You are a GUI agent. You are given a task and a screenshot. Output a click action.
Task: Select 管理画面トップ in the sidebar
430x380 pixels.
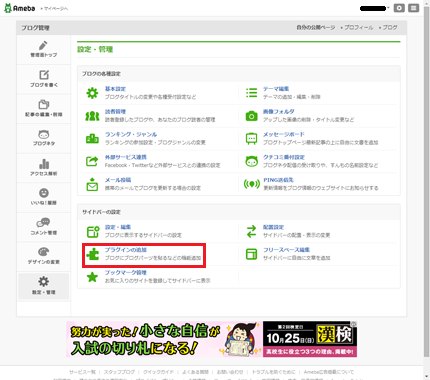(x=44, y=49)
